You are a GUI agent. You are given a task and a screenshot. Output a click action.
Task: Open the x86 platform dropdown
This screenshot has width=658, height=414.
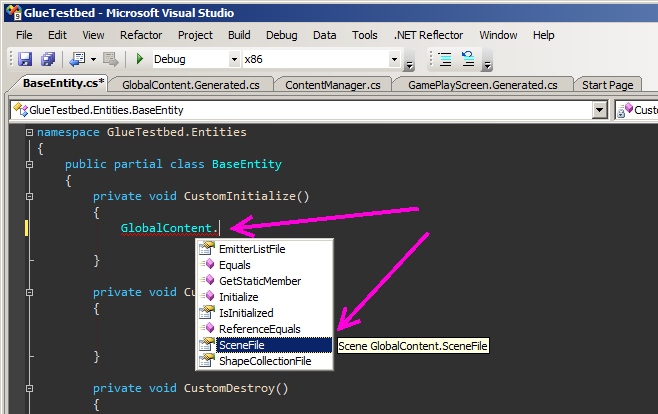pos(394,59)
